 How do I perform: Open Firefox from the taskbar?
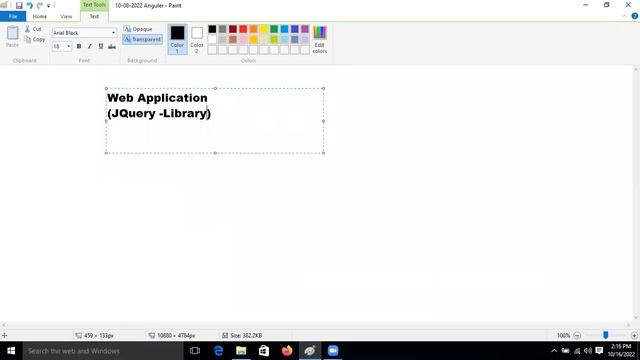[287, 351]
